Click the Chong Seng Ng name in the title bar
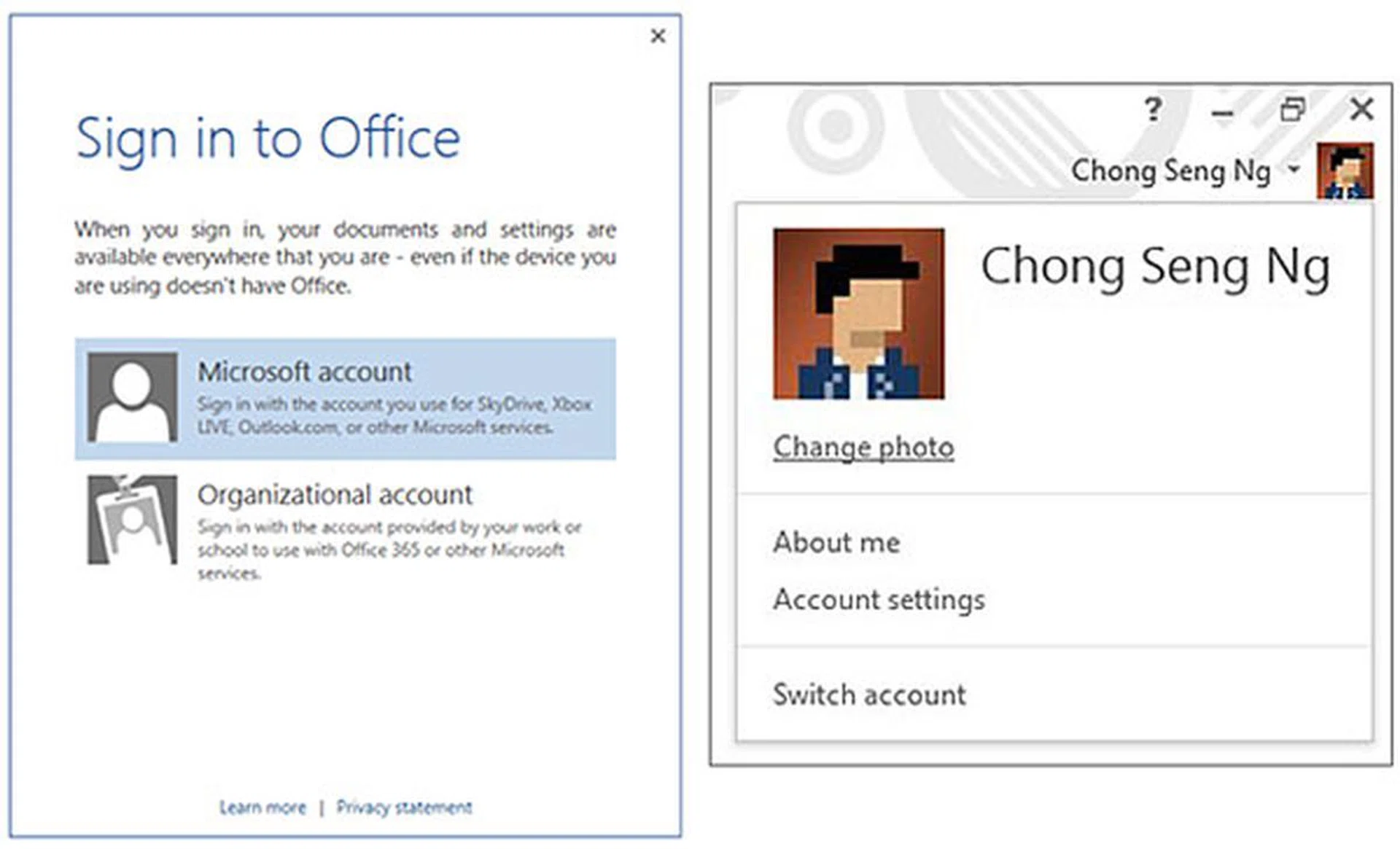1400x849 pixels. (x=1170, y=171)
